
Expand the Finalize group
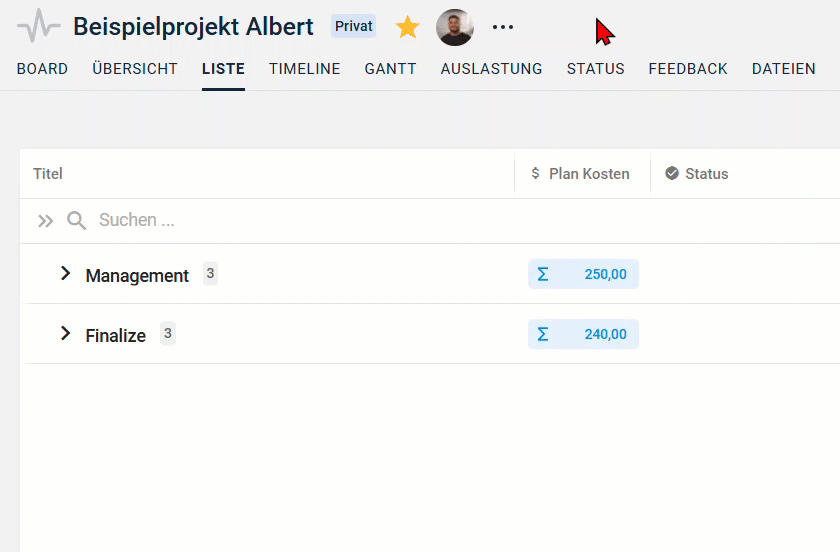(x=66, y=334)
